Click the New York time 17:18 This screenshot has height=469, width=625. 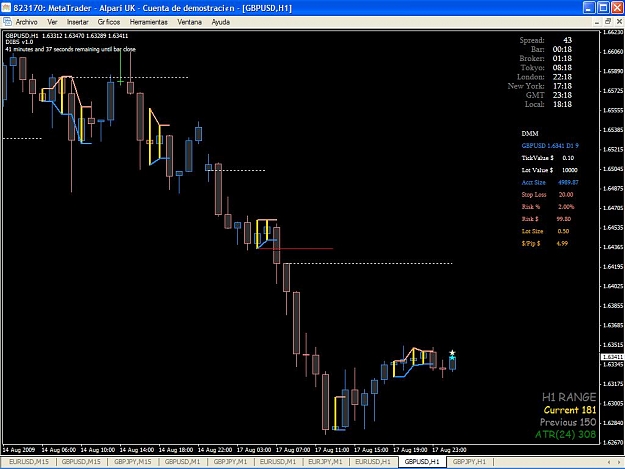pyautogui.click(x=562, y=86)
